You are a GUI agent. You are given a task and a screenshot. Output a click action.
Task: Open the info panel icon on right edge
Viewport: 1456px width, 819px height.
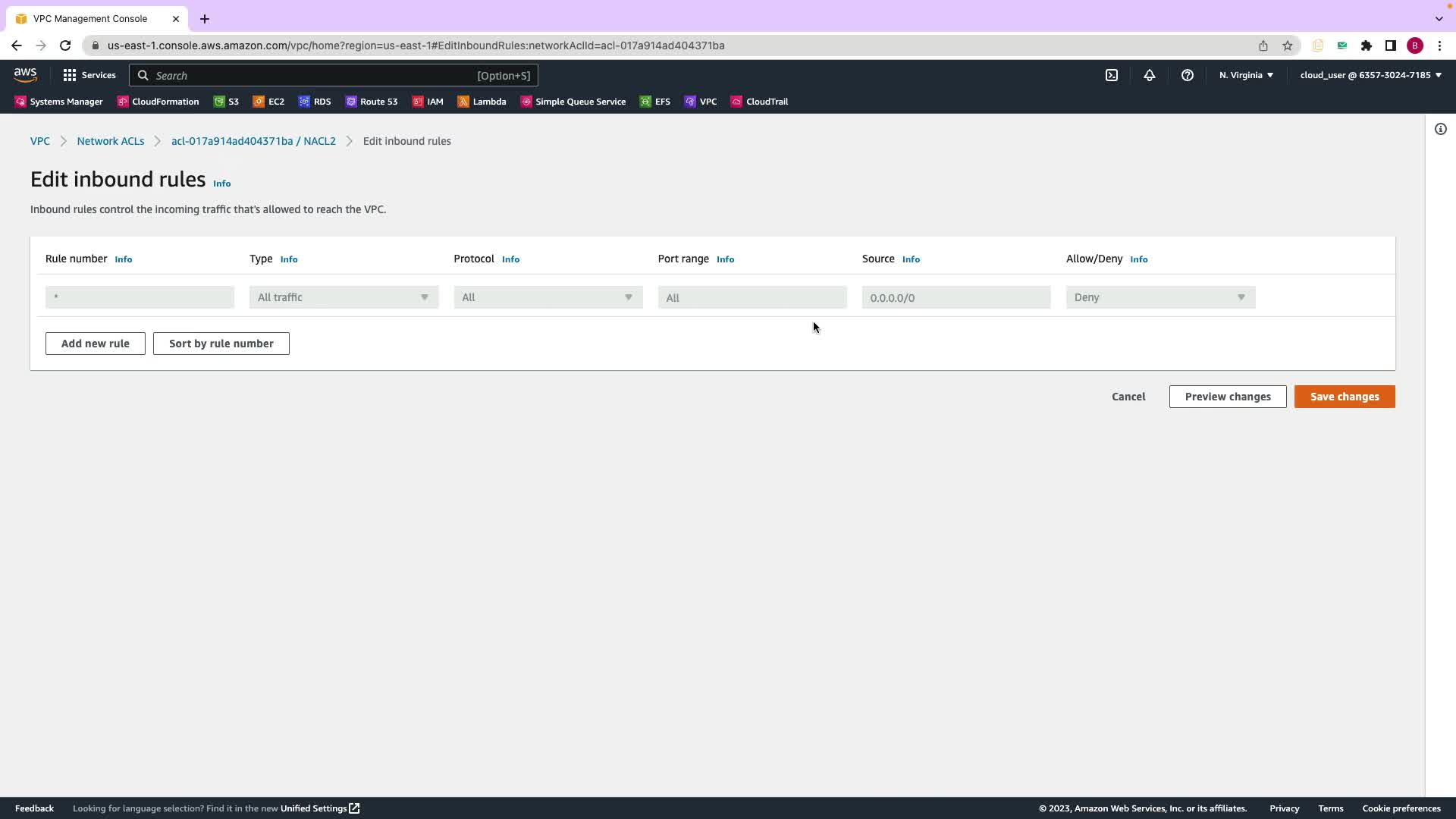click(1440, 129)
